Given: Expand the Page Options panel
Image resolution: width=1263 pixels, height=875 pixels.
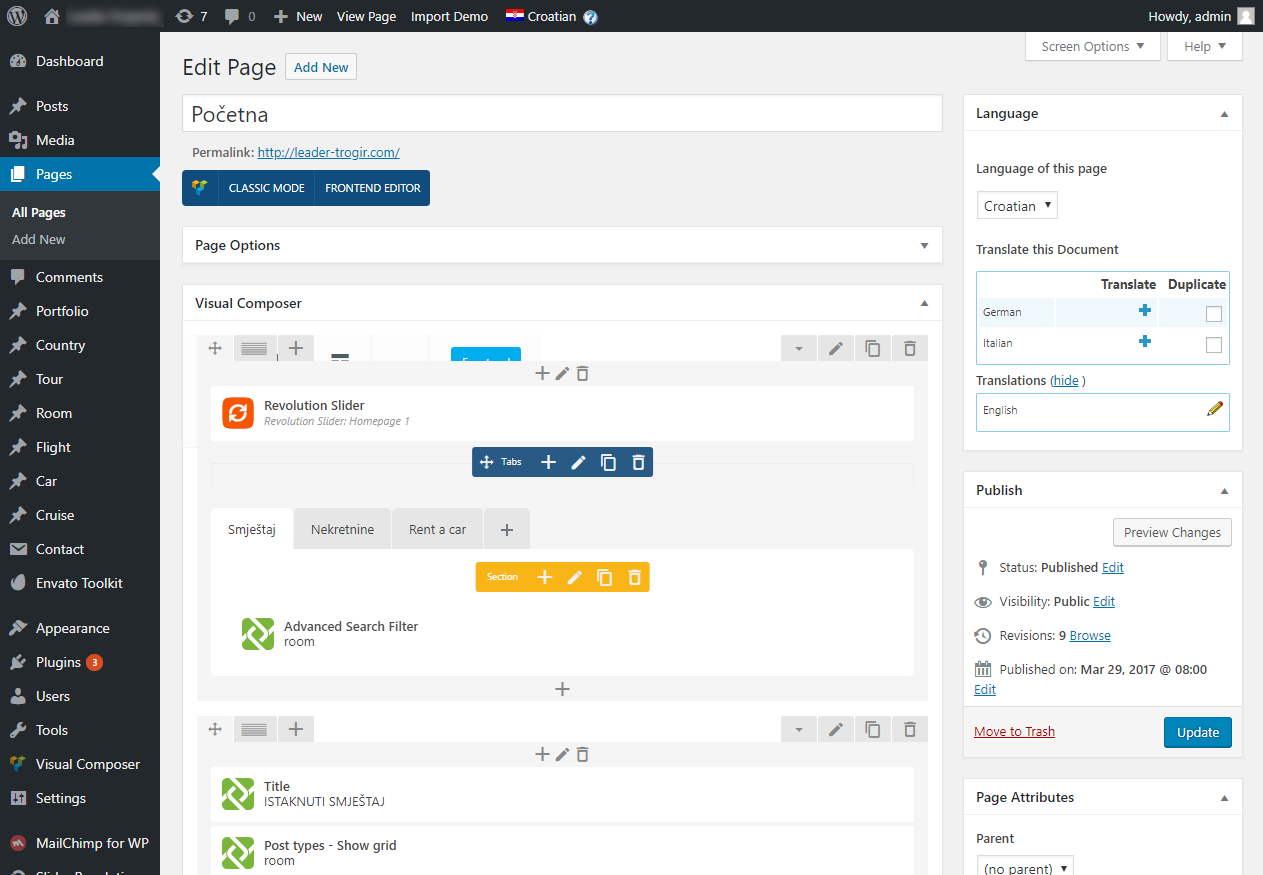Looking at the screenshot, I should (924, 245).
